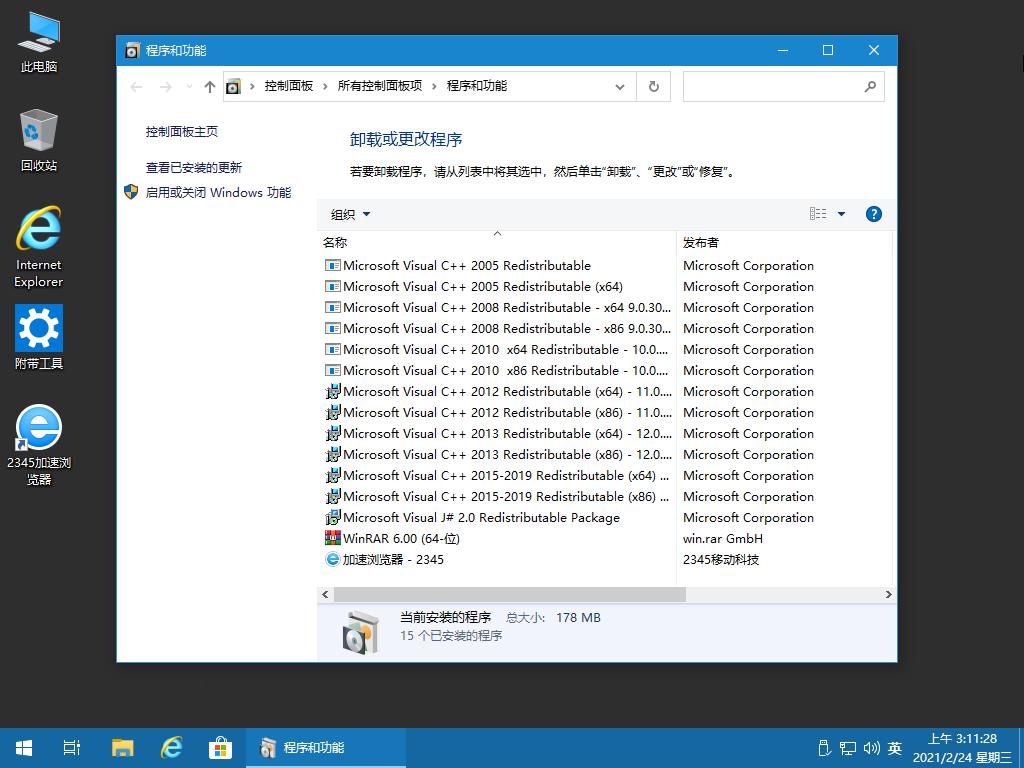This screenshot has width=1024, height=768.
Task: Select Microsoft Visual C++ 2005 Redistributable (x64)
Action: tap(483, 286)
